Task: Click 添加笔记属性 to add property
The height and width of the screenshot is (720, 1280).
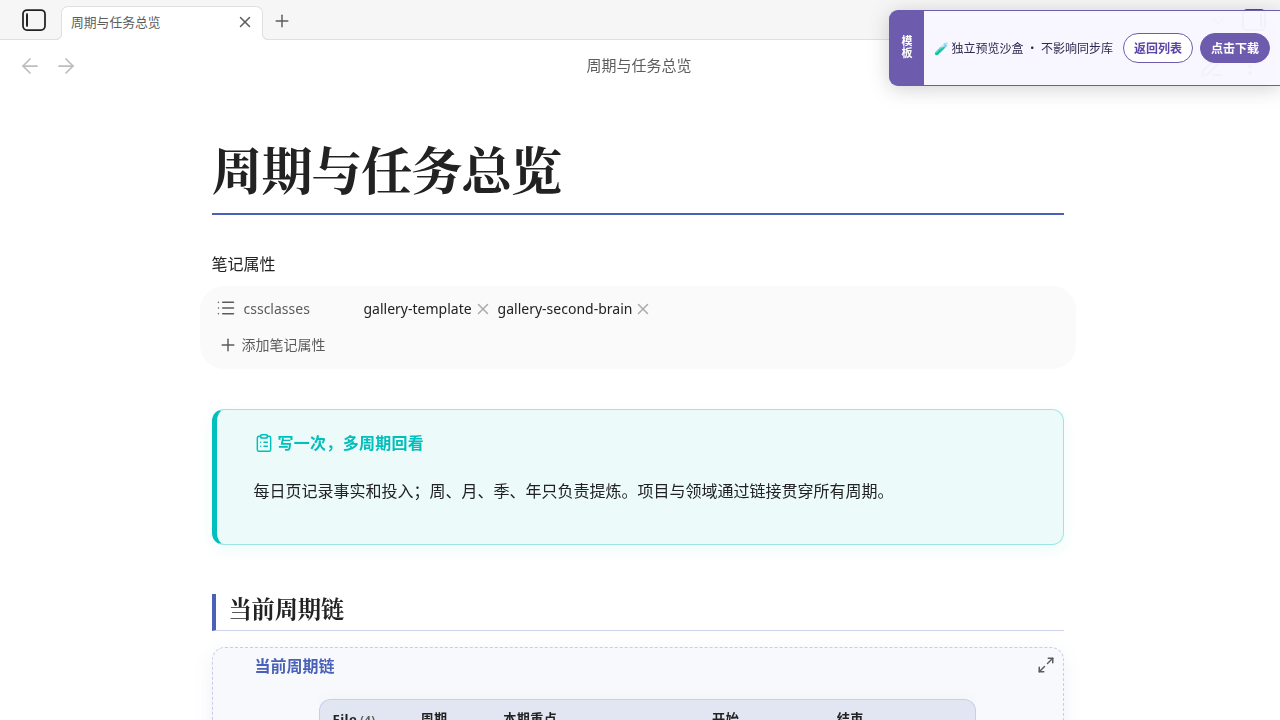Action: (273, 345)
